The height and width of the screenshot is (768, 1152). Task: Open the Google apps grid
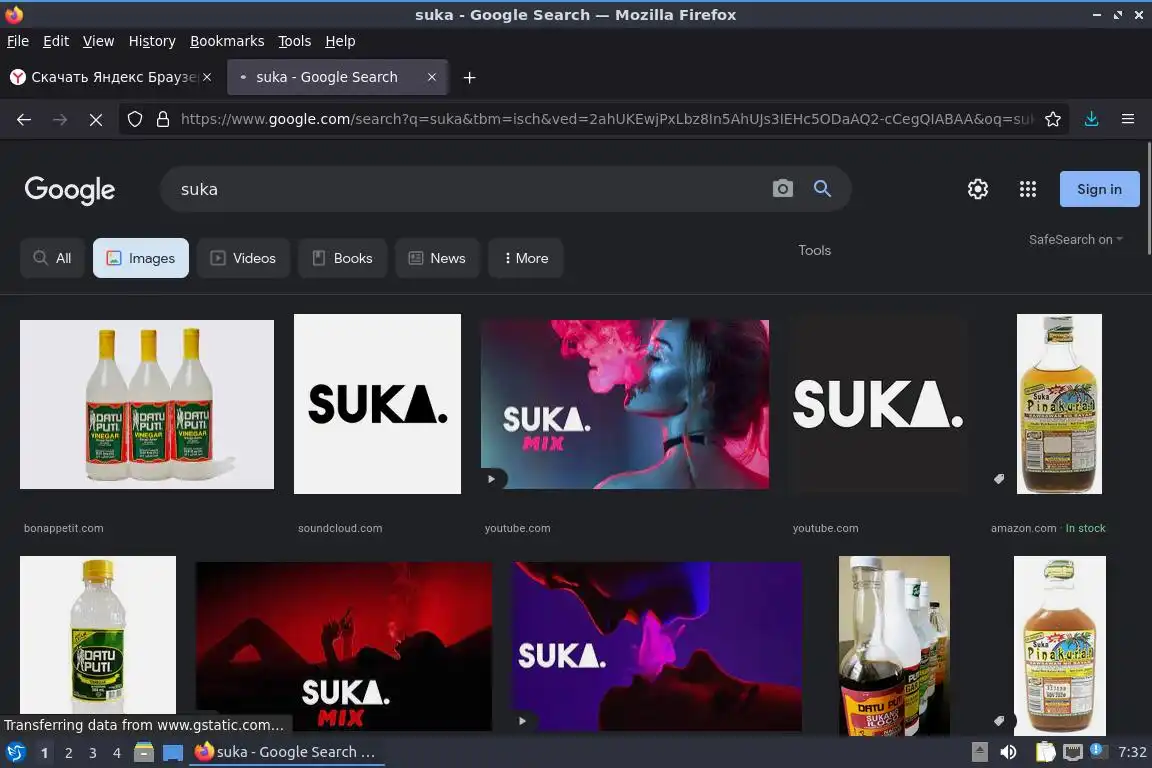point(1028,189)
